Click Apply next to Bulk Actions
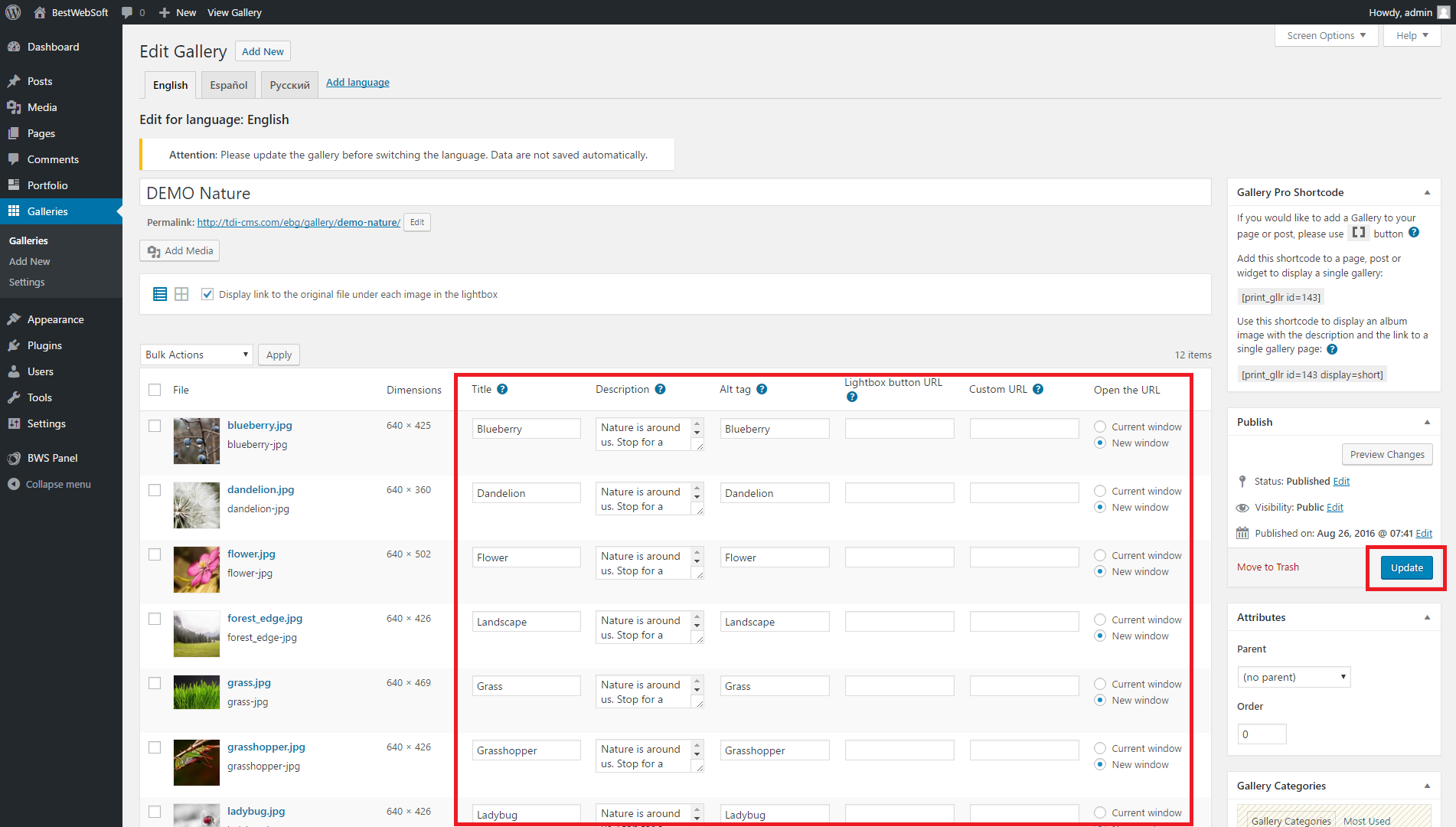Screen dimensions: 1456x827 click(279, 355)
